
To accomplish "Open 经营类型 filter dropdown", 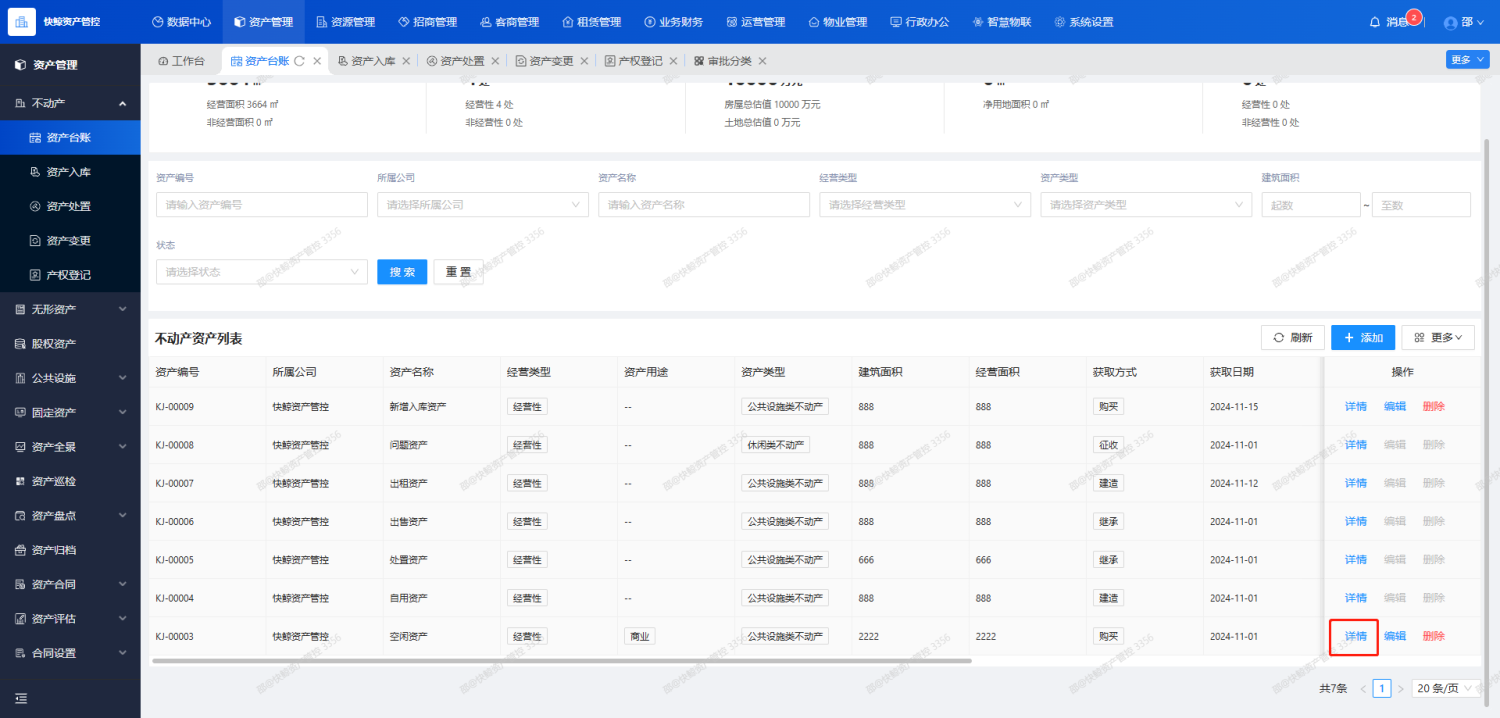I will (925, 204).
